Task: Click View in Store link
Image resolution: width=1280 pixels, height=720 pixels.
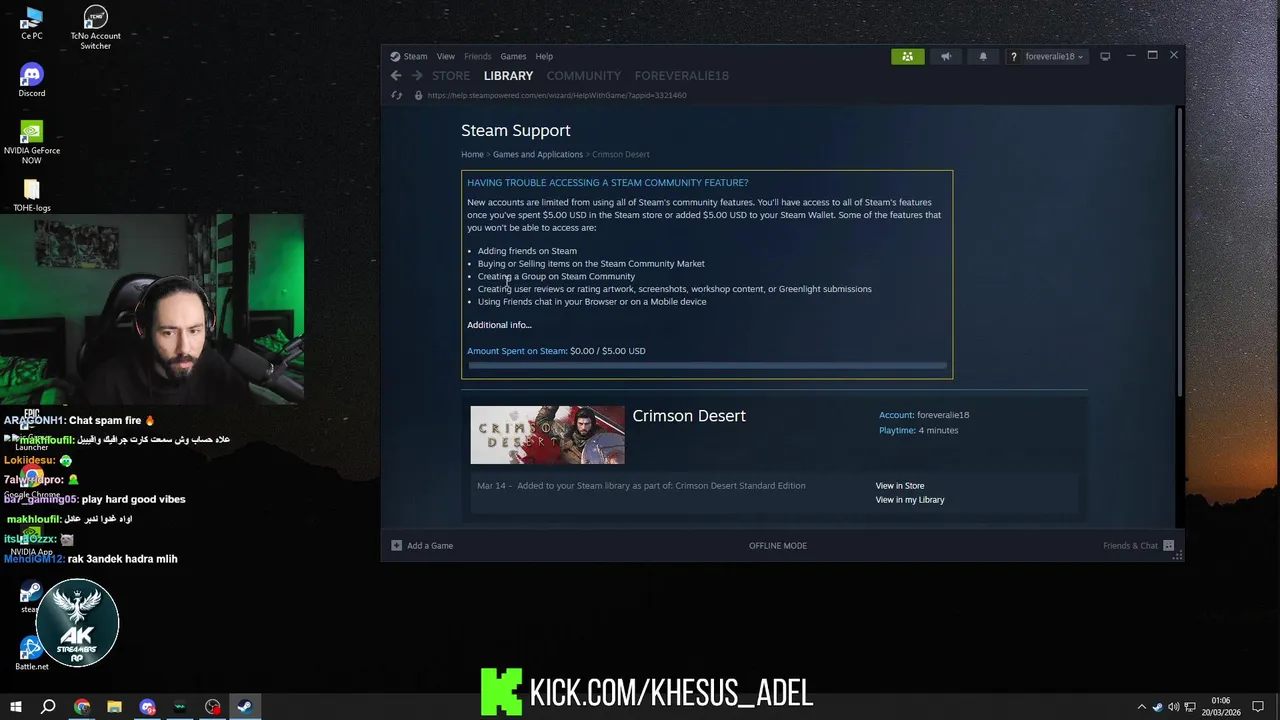Action: coord(900,486)
